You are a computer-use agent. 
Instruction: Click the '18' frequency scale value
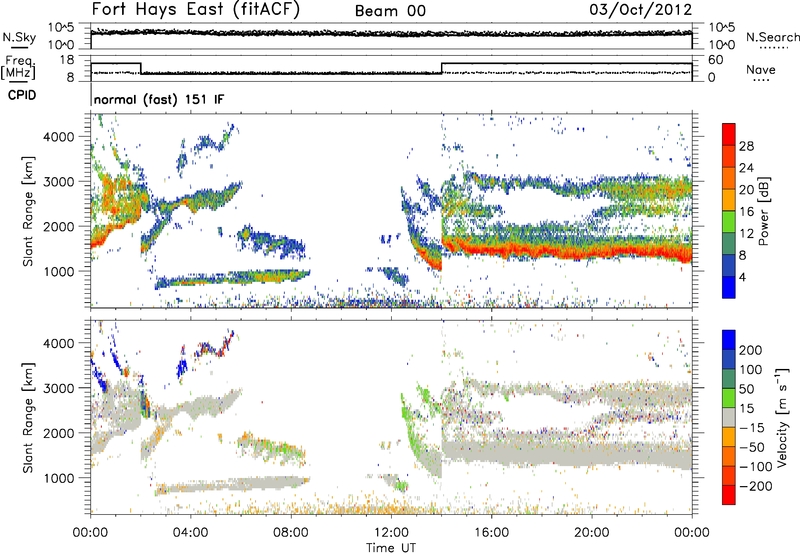point(67,60)
